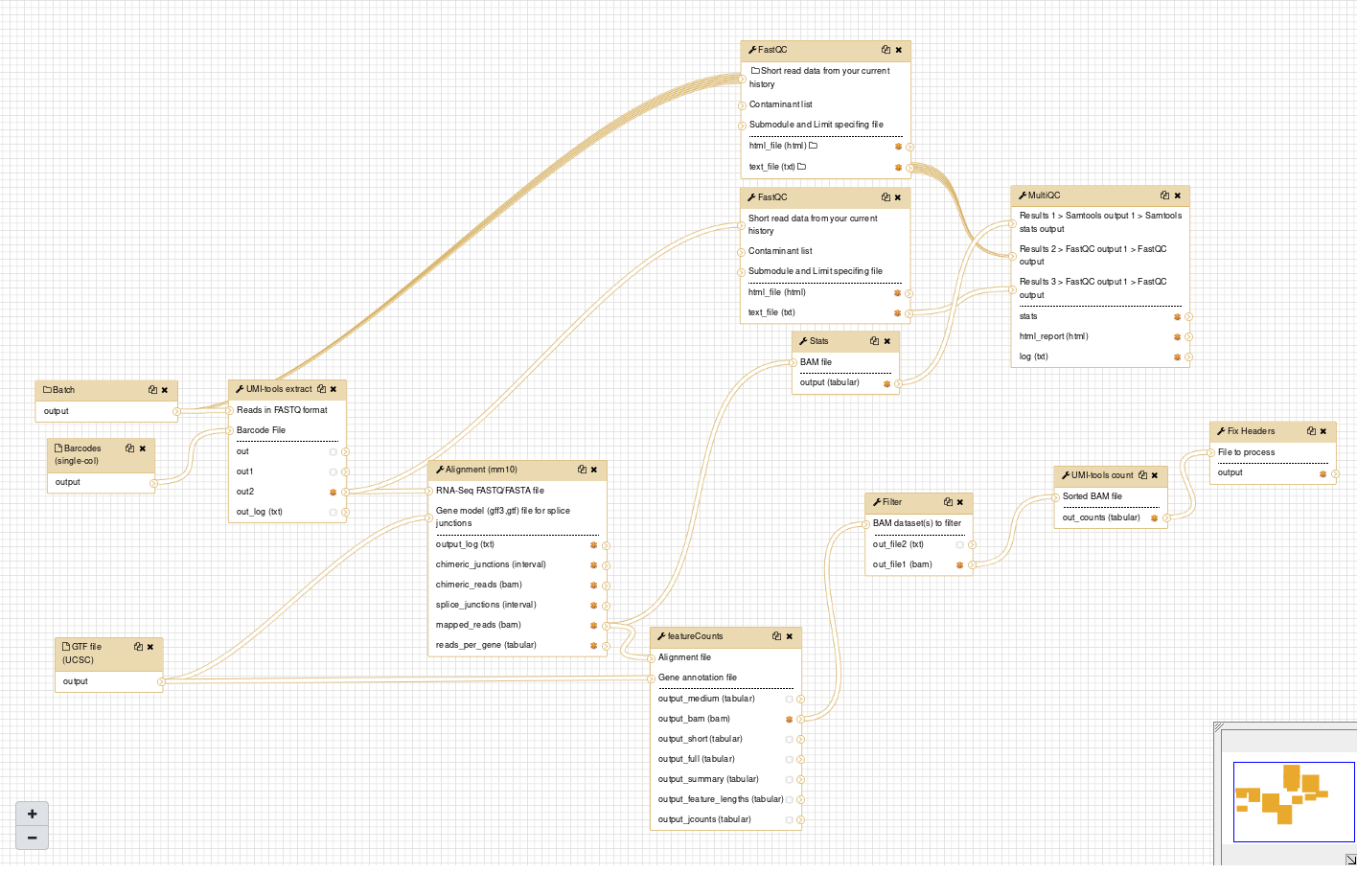Viewport: 1357px width, 896px height.
Task: Remove the lower FastQC node
Action: [x=898, y=197]
